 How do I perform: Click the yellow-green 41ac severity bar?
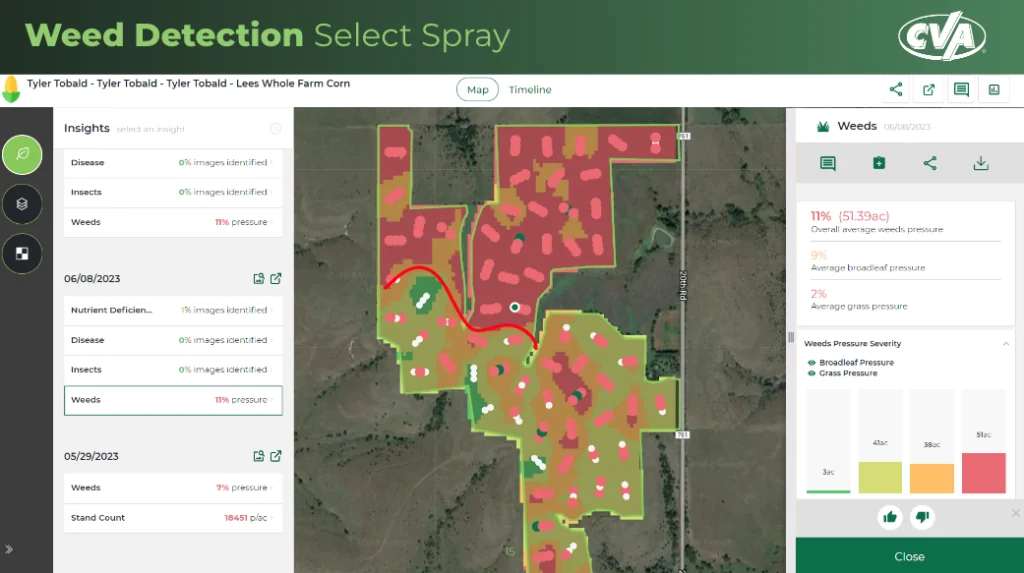coord(880,478)
